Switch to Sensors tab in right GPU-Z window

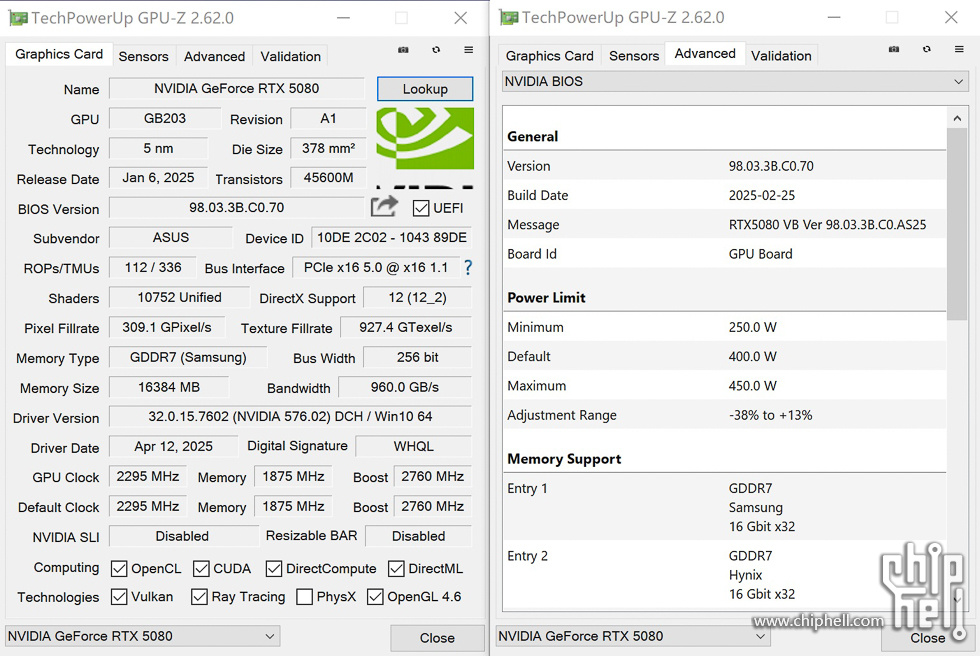pos(634,56)
